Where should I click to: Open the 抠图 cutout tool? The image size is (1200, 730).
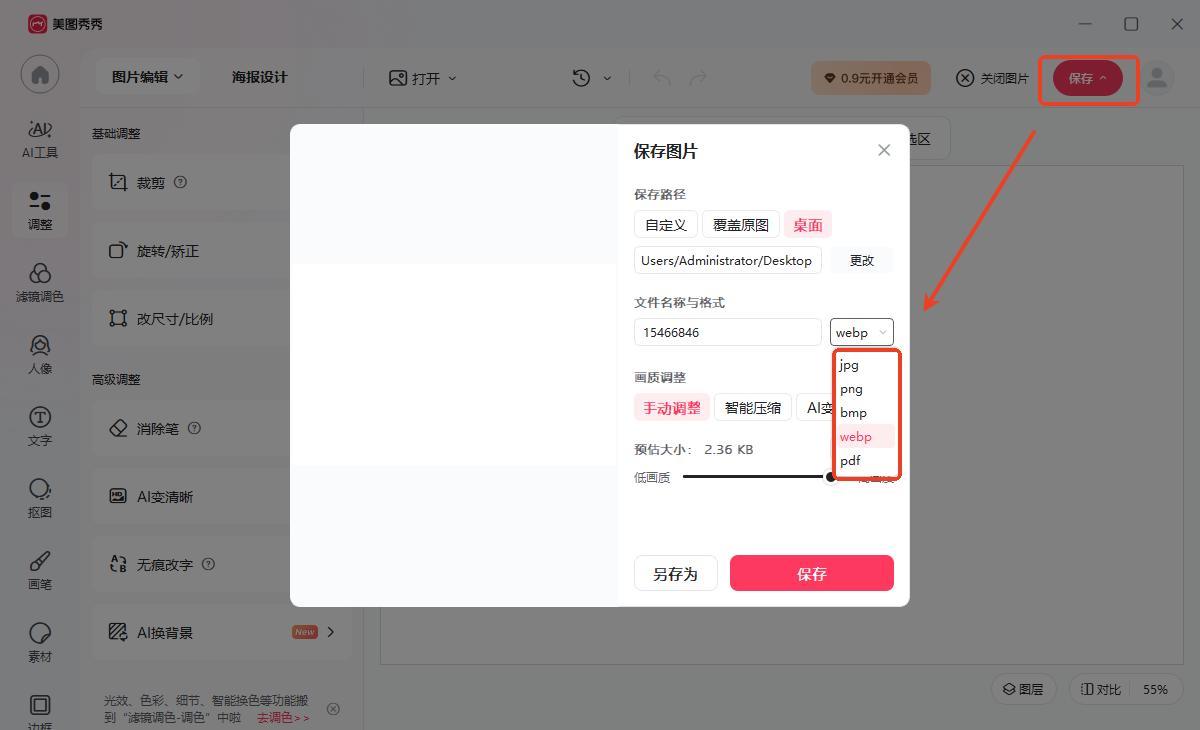pyautogui.click(x=40, y=499)
